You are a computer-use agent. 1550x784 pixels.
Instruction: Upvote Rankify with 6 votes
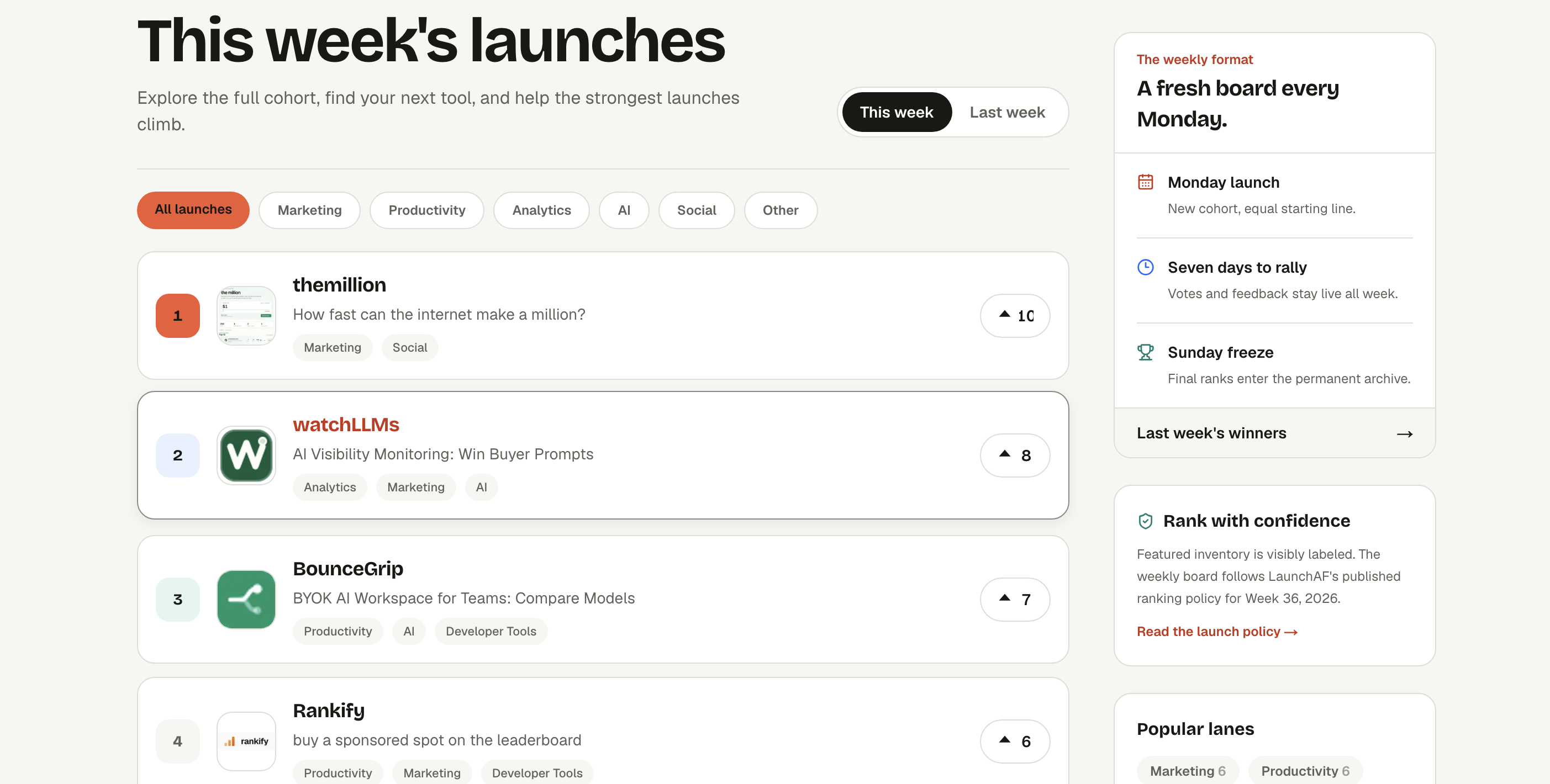pos(1015,741)
